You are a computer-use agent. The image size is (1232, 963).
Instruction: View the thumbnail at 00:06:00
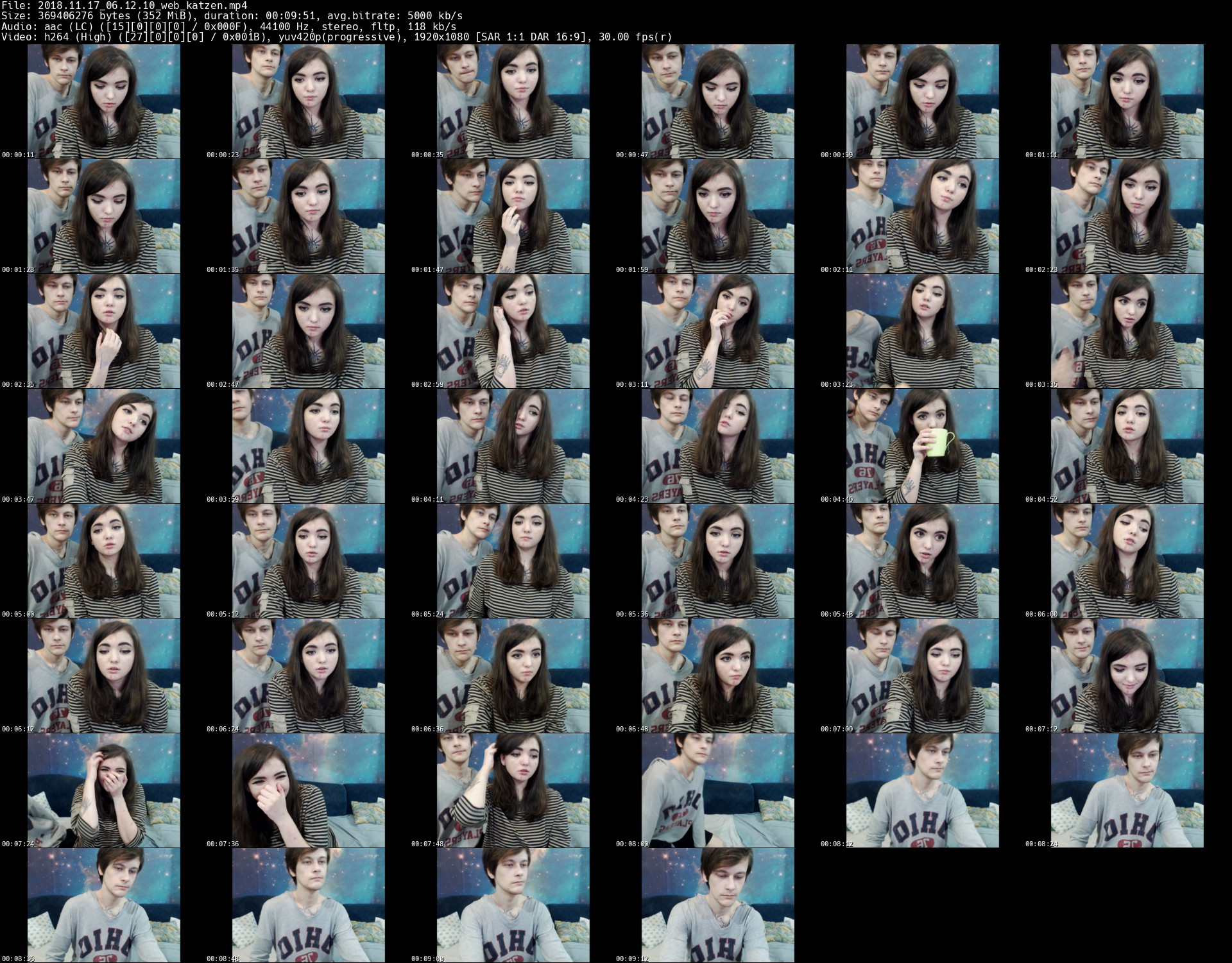(x=1127, y=561)
